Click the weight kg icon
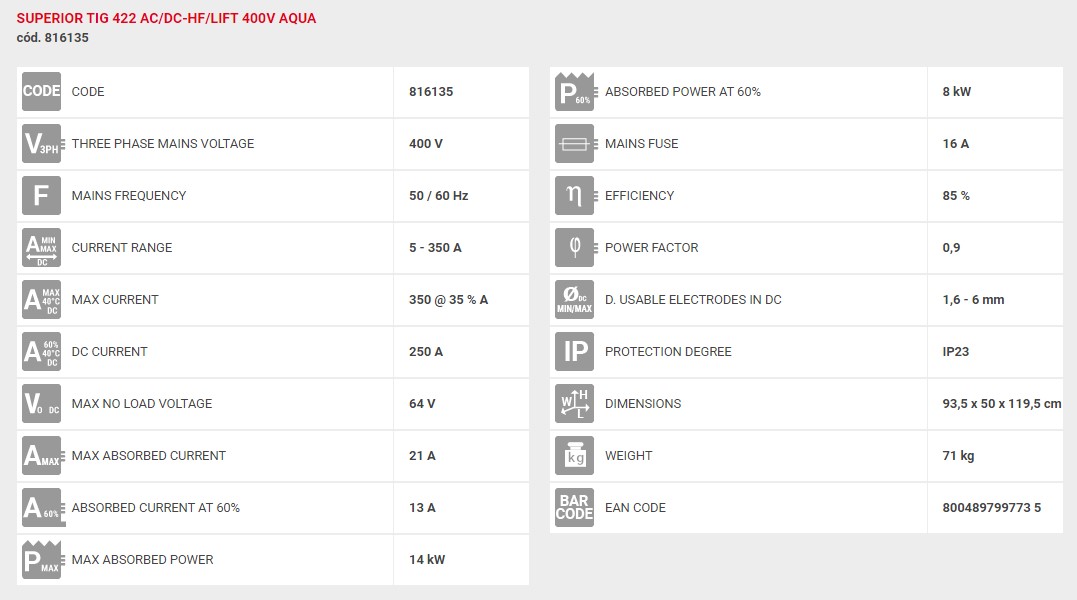 click(x=574, y=456)
